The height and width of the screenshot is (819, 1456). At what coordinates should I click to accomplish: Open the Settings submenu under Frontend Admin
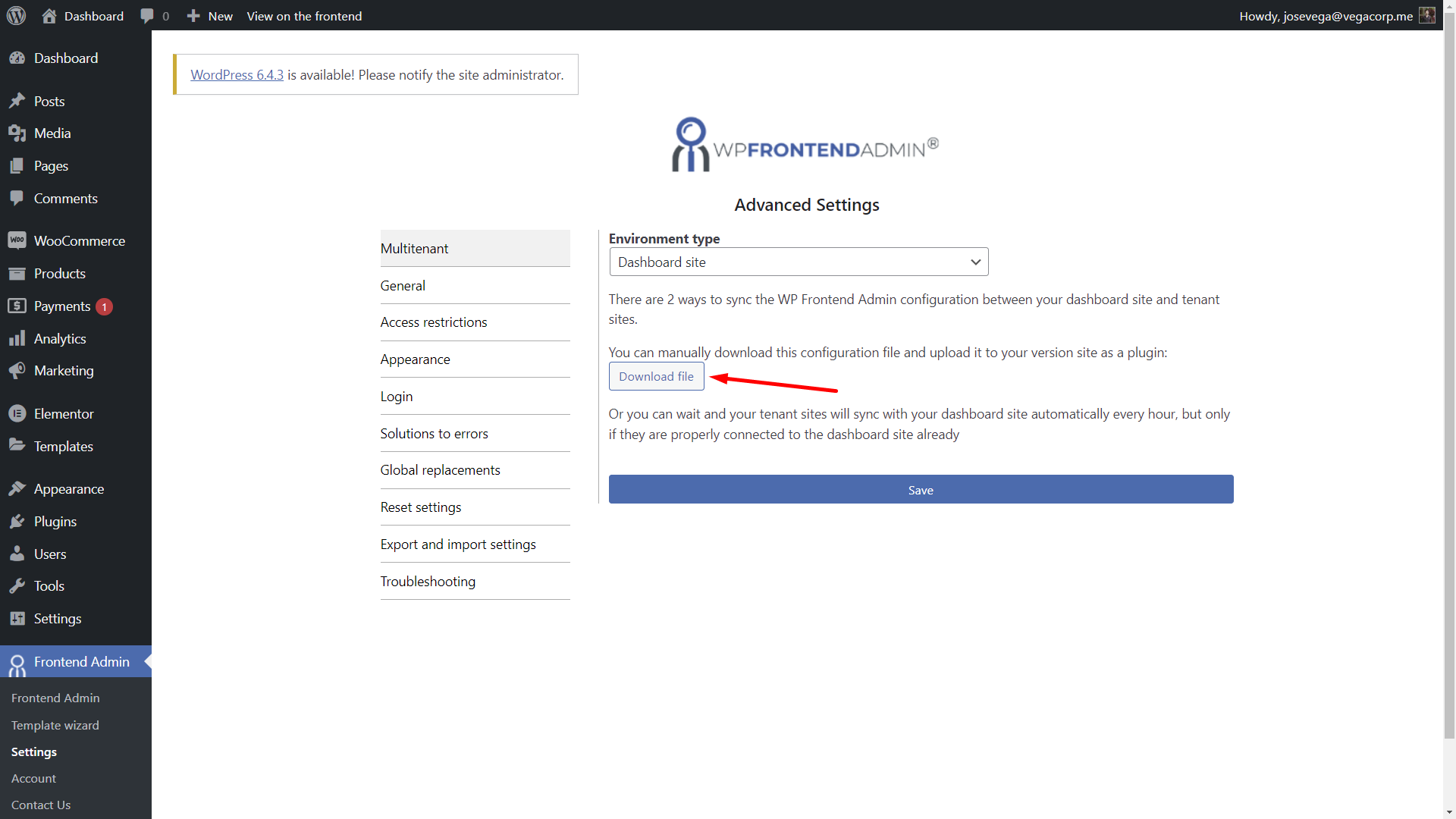tap(34, 752)
